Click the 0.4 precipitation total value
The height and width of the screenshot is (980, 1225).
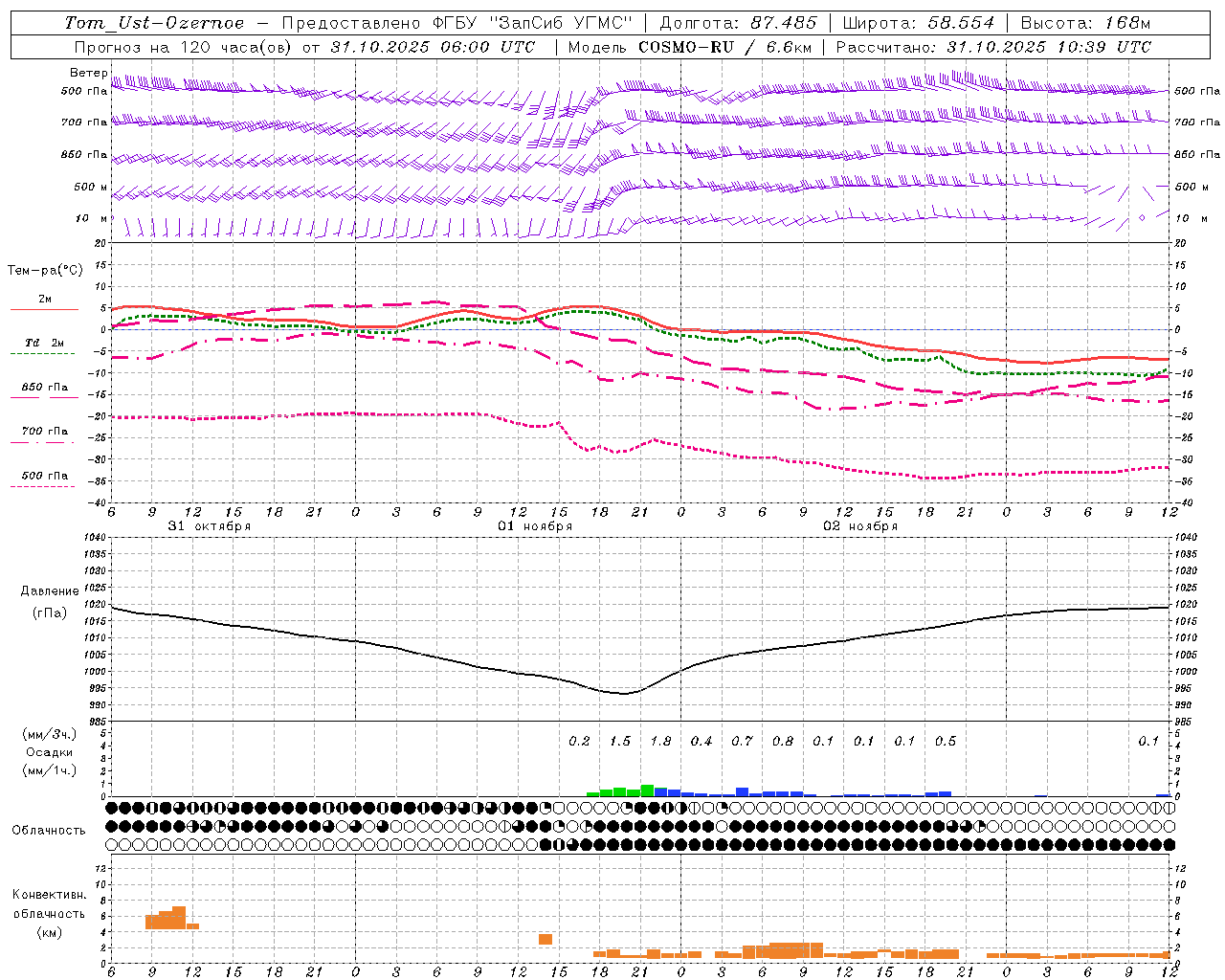702,742
